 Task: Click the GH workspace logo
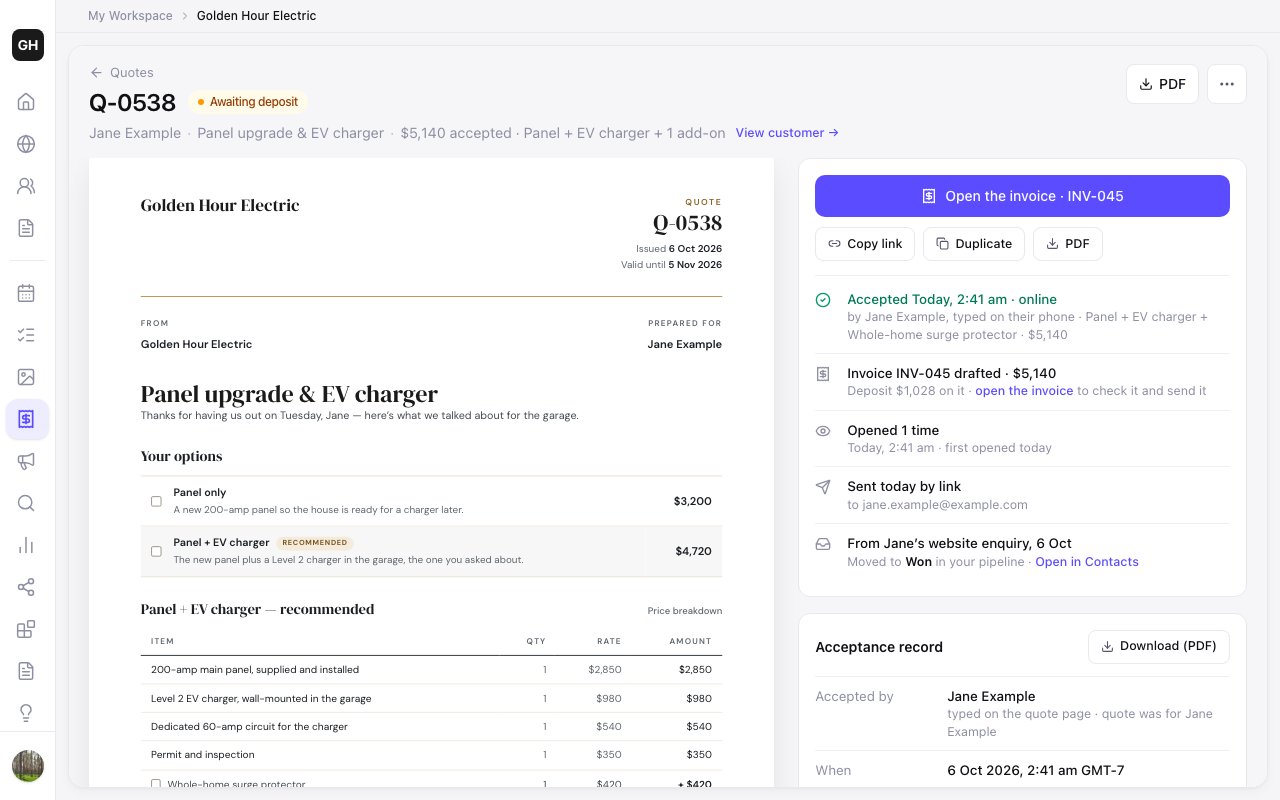(x=28, y=45)
